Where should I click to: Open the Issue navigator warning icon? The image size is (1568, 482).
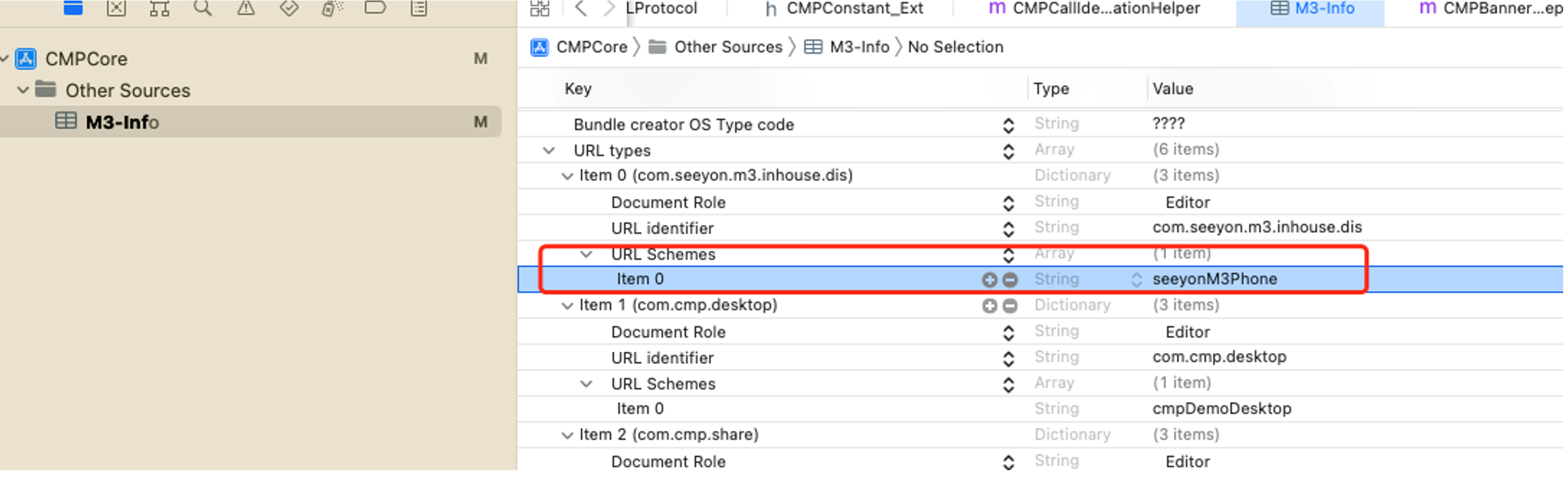coord(246,8)
